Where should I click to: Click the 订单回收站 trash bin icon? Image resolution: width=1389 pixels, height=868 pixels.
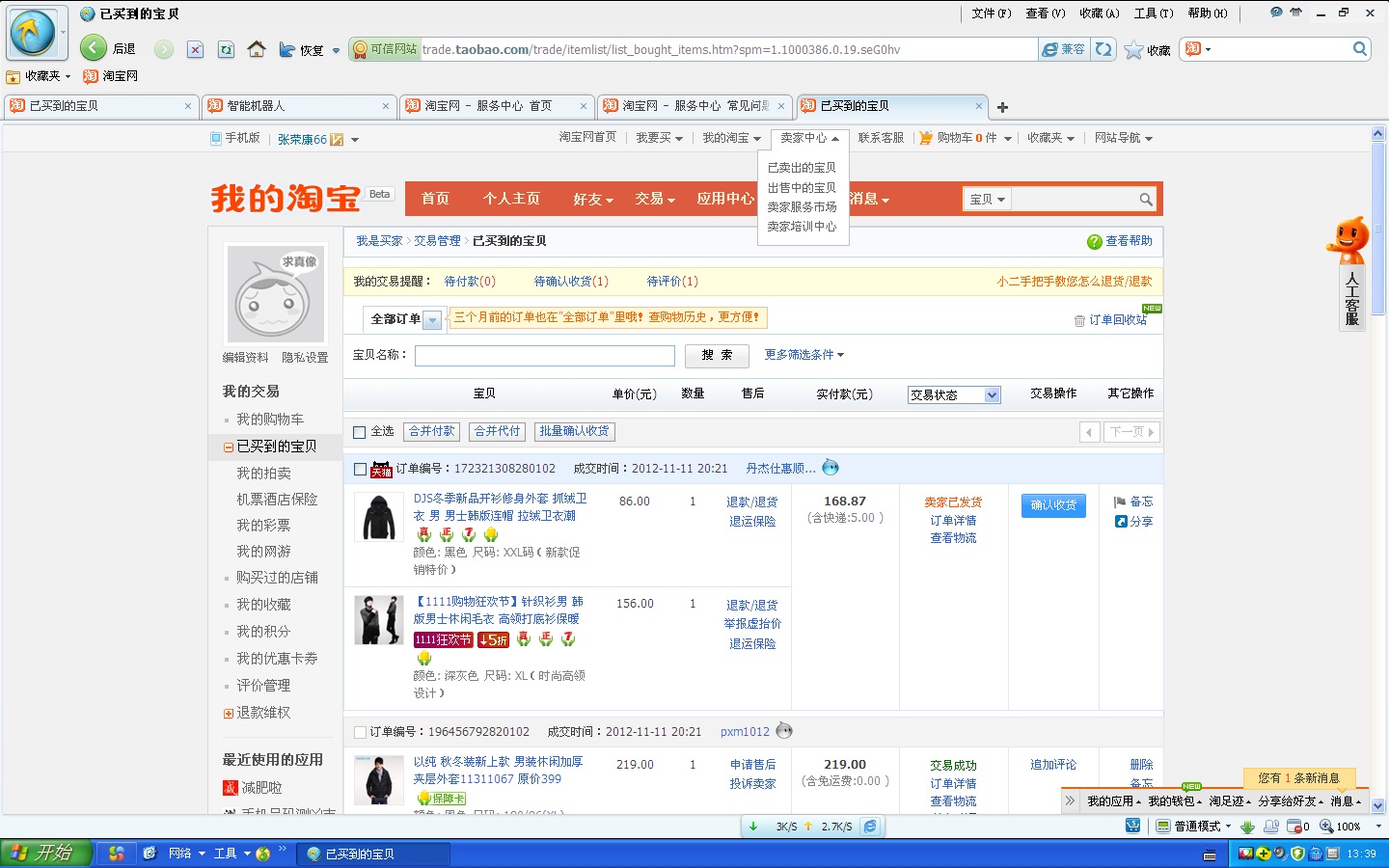pyautogui.click(x=1079, y=320)
